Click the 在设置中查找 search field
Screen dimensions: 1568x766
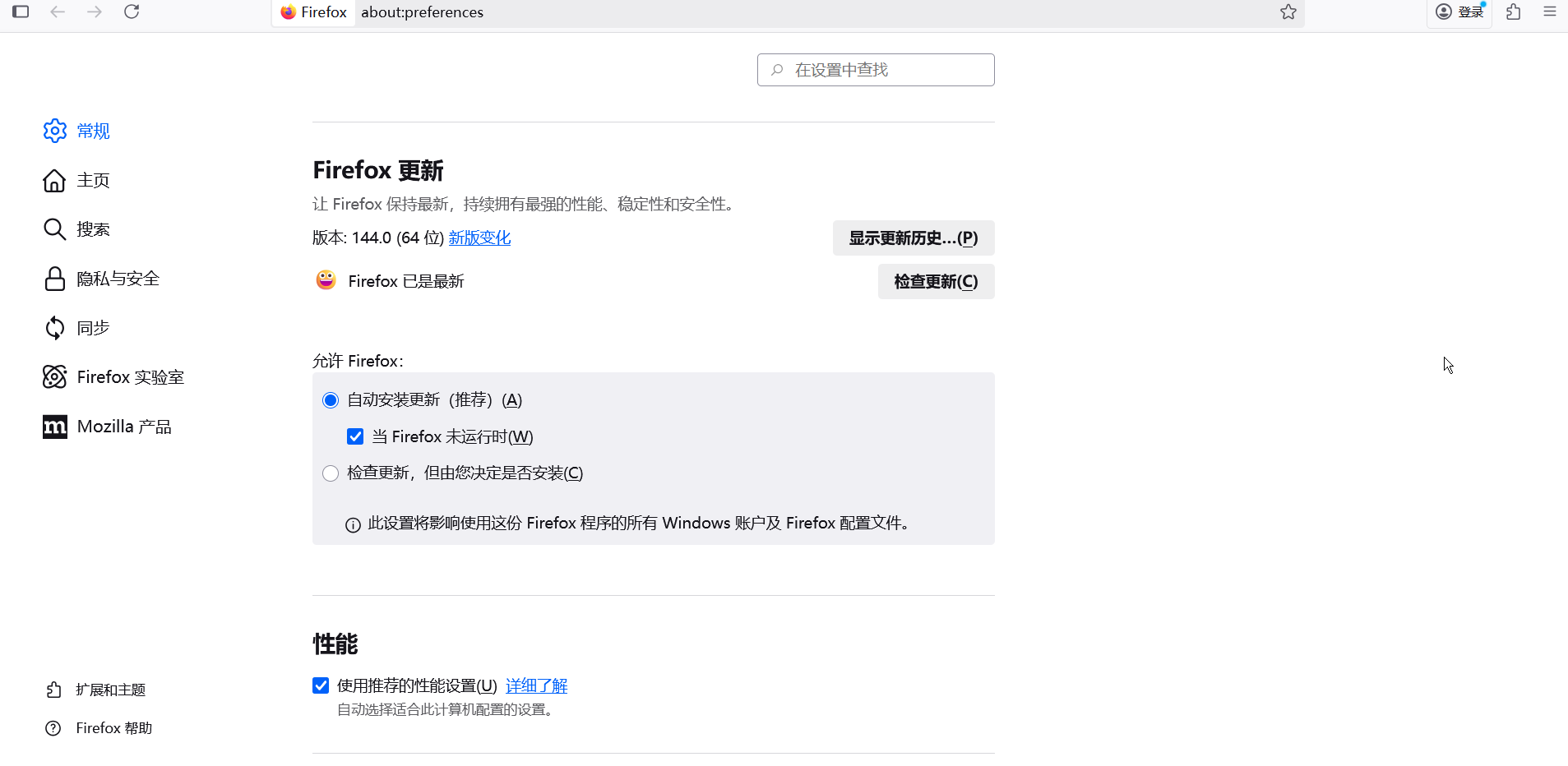[x=875, y=70]
